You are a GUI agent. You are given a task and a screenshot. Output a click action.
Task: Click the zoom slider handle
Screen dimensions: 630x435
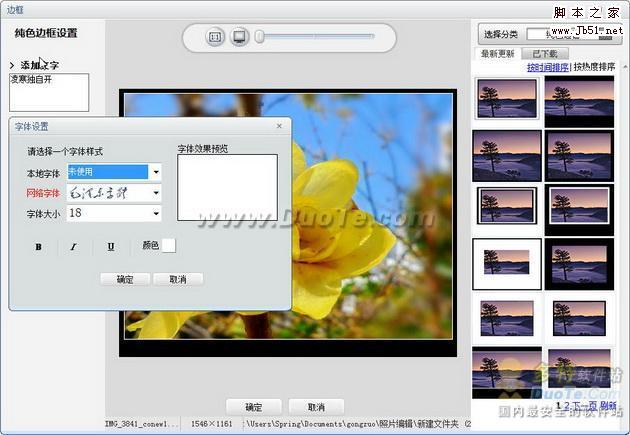click(x=260, y=37)
